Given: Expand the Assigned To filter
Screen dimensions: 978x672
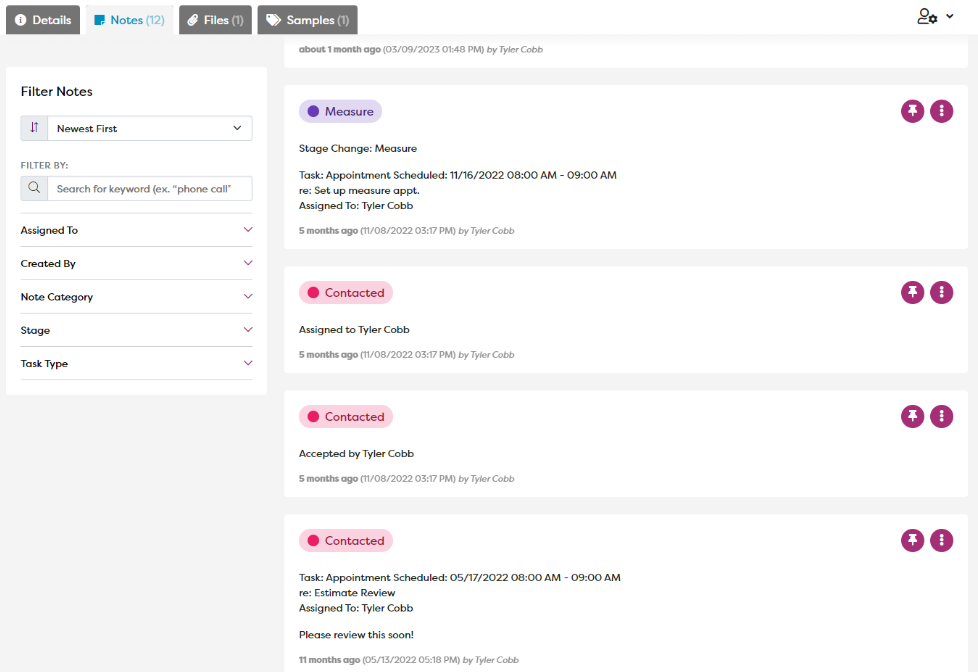Looking at the screenshot, I should point(136,230).
